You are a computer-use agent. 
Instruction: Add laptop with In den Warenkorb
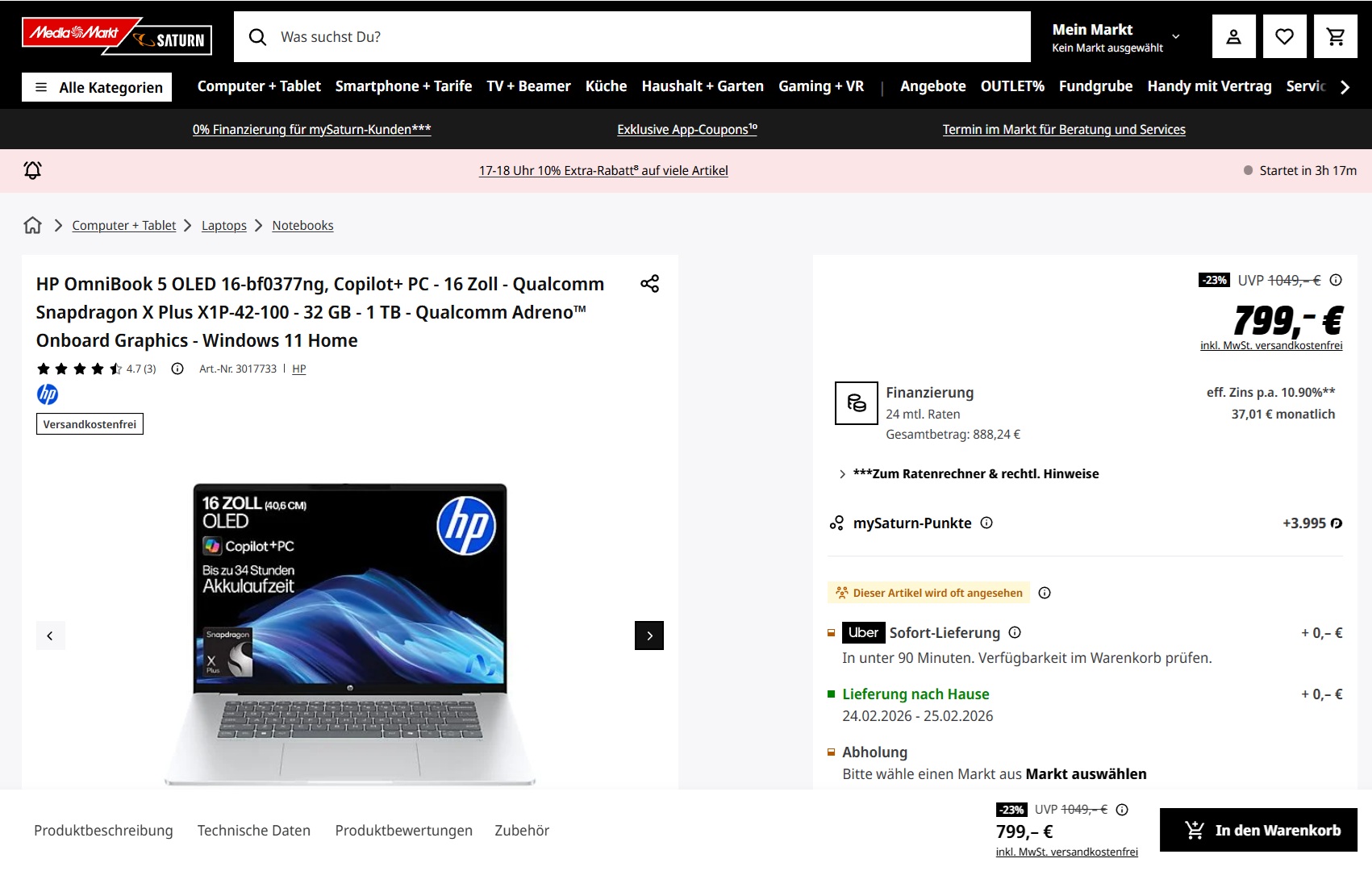click(1258, 830)
